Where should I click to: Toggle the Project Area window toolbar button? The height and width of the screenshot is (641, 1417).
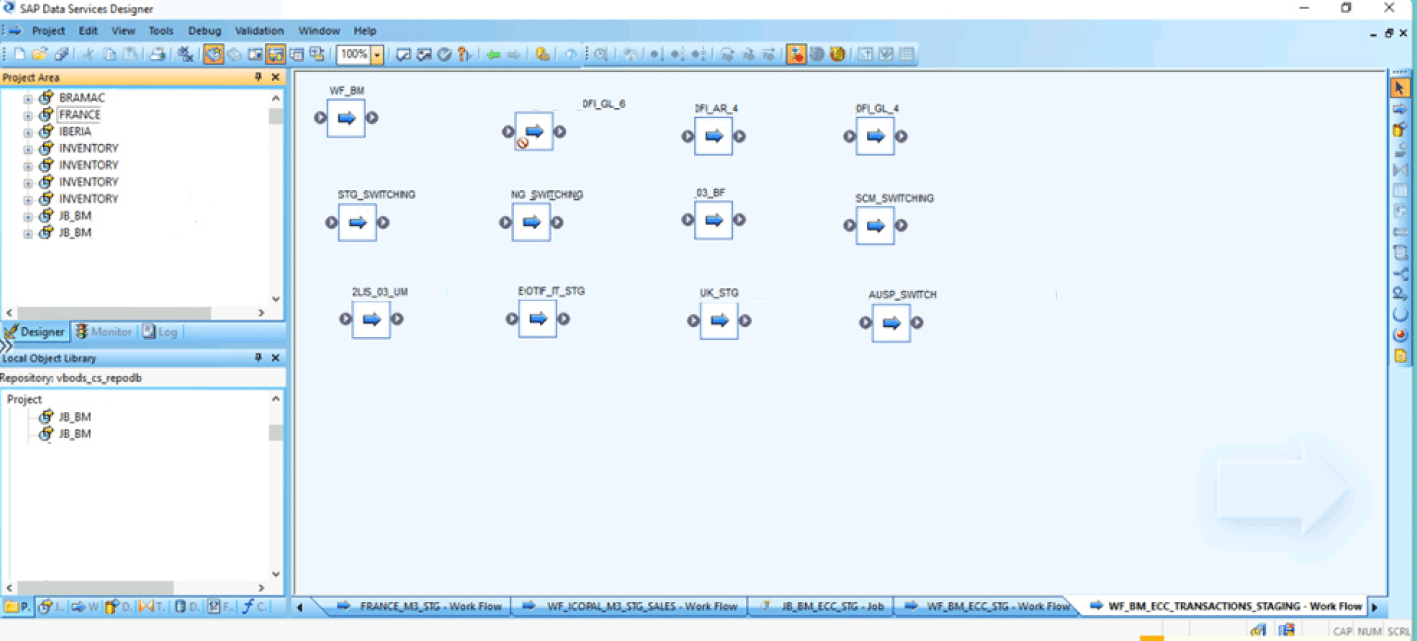(x=275, y=54)
